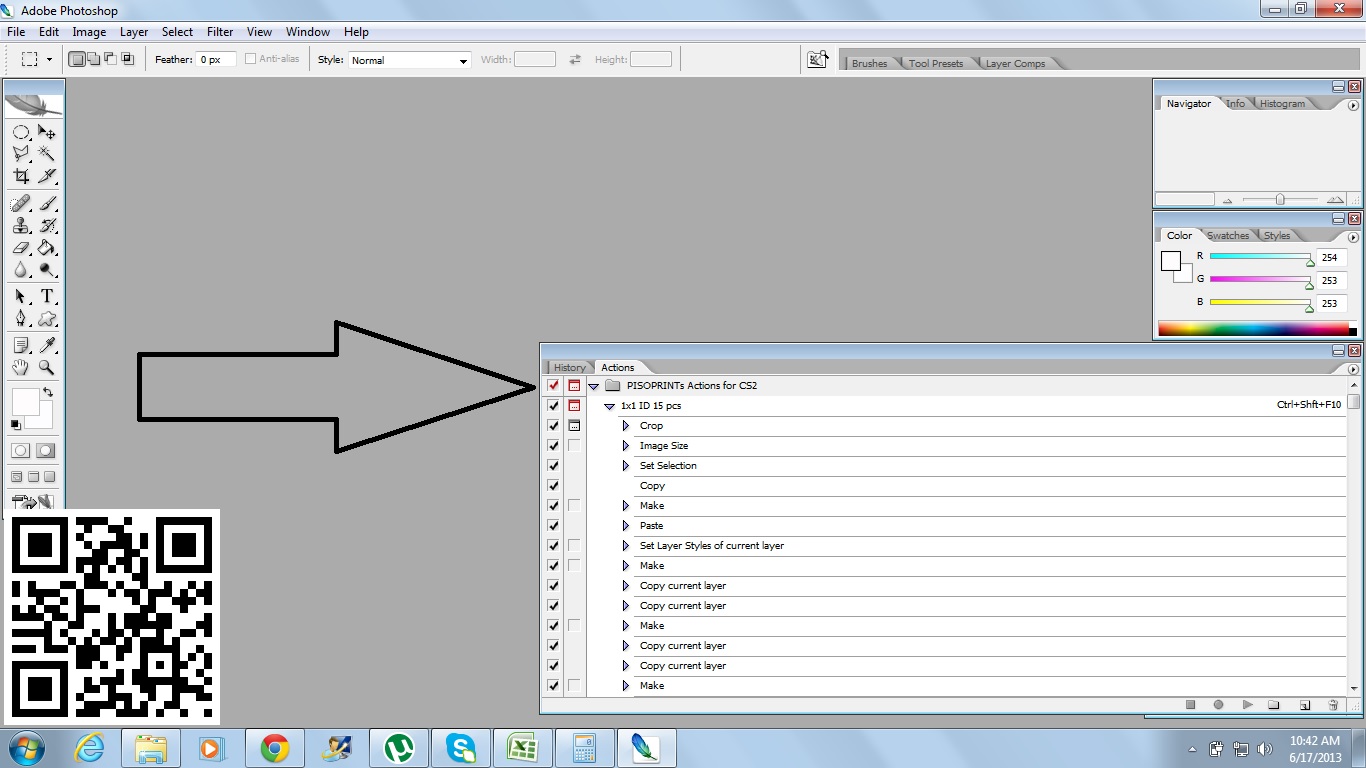Open the tool preset picker dropdown

click(49, 60)
